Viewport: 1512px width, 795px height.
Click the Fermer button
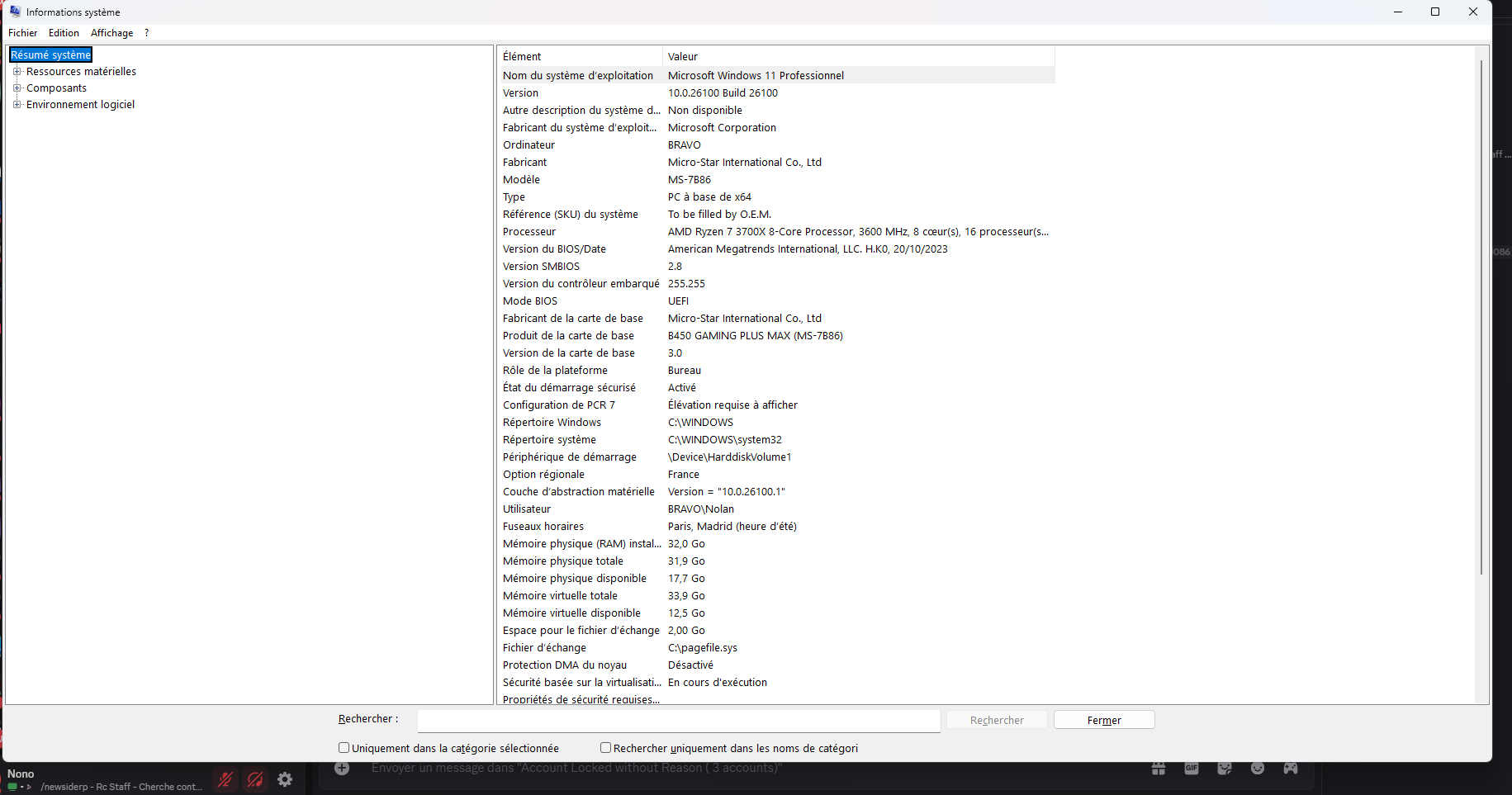click(x=1104, y=721)
